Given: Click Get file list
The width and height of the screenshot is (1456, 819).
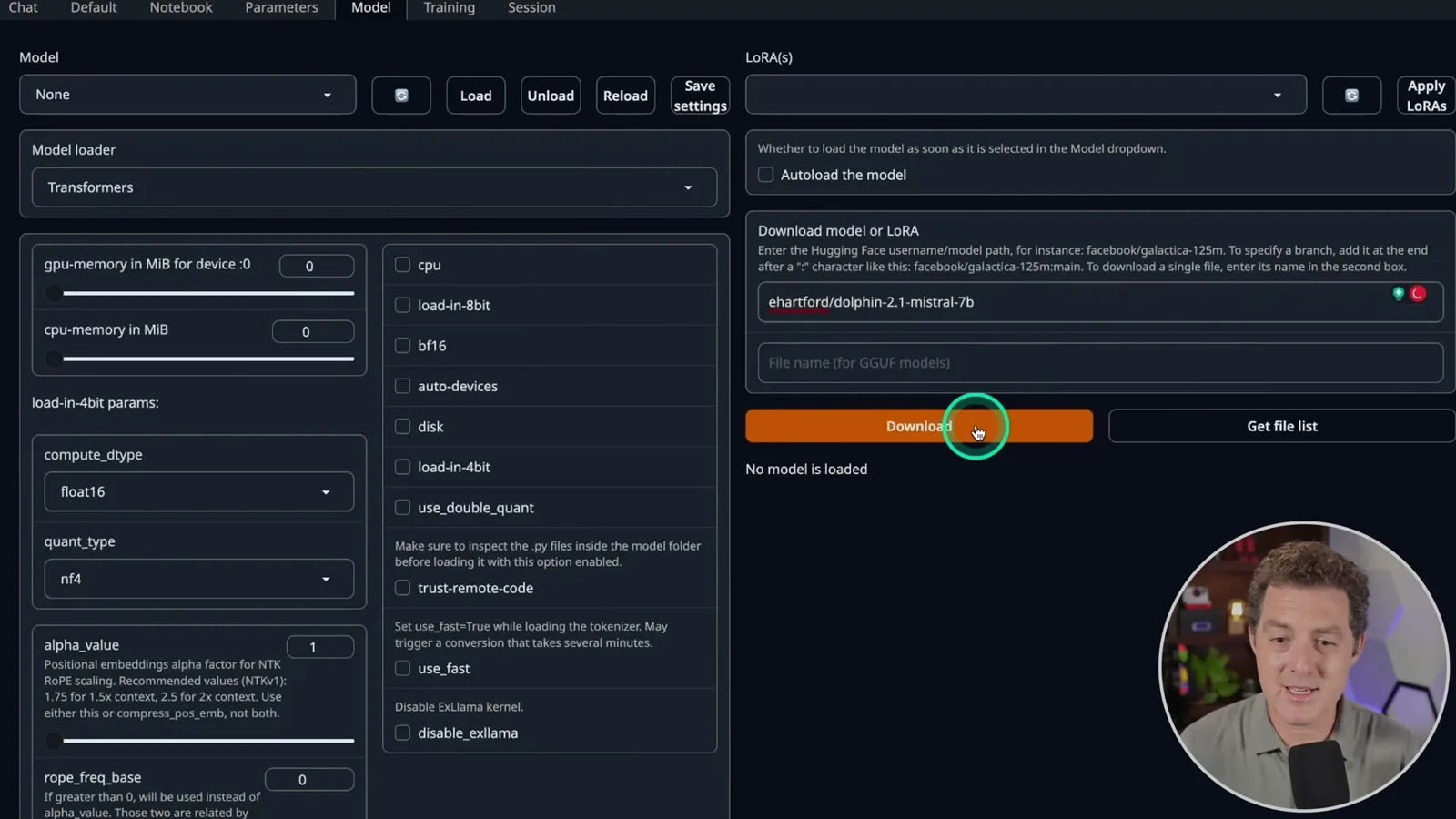Looking at the screenshot, I should pyautogui.click(x=1282, y=426).
